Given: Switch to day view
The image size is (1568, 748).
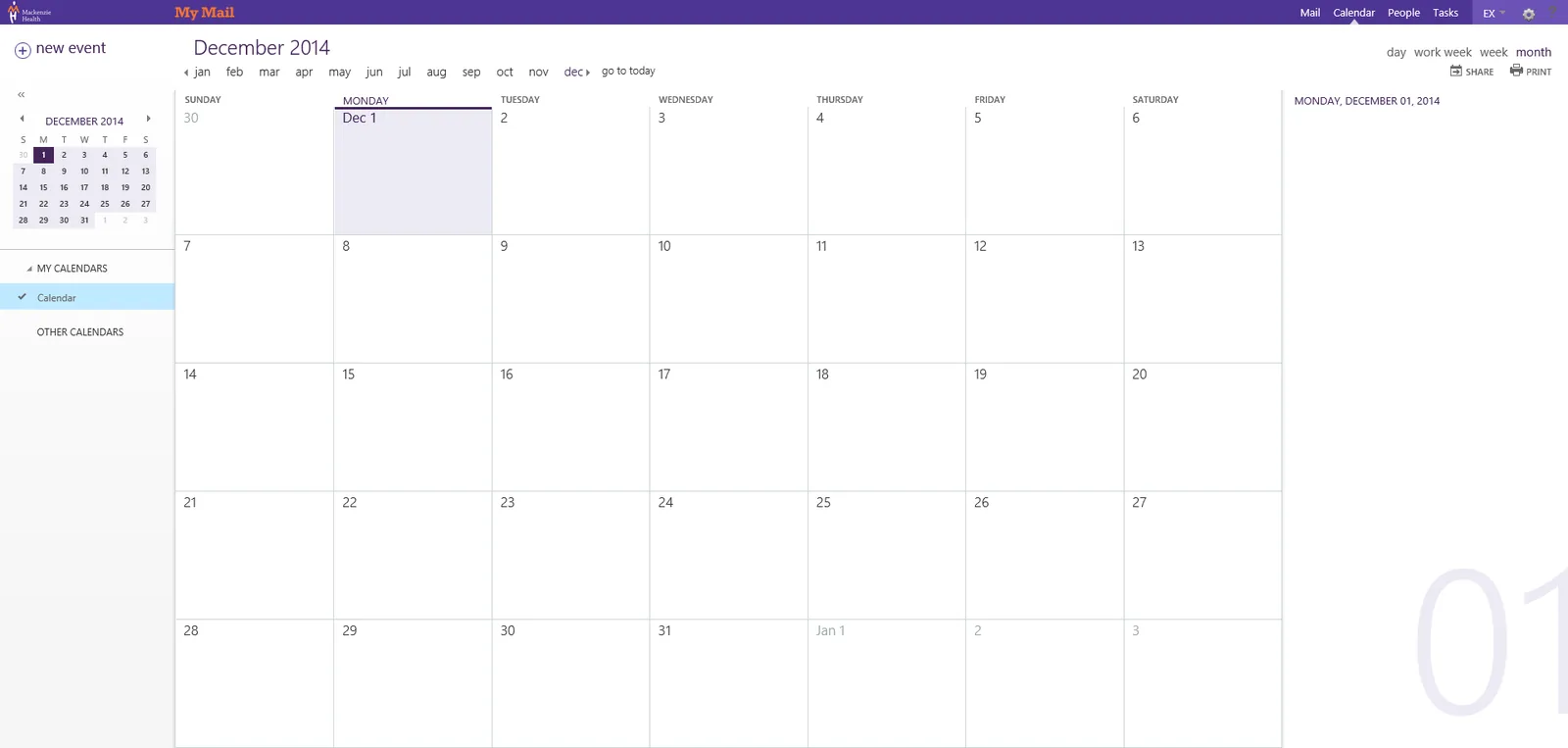Looking at the screenshot, I should click(x=1396, y=53).
